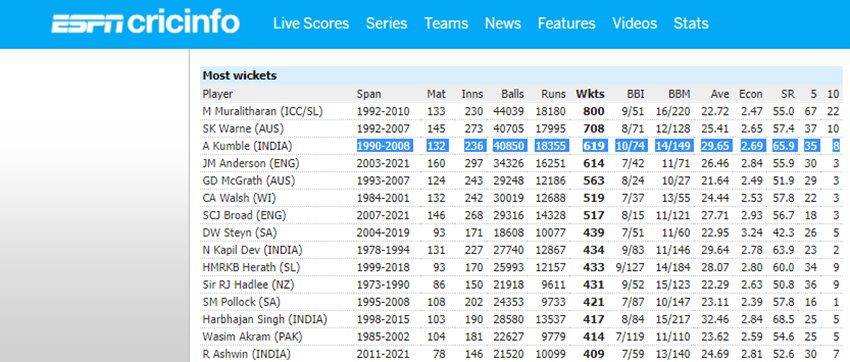Image resolution: width=850 pixels, height=362 pixels.
Task: Open Live Scores in top navigation
Action: 311,23
